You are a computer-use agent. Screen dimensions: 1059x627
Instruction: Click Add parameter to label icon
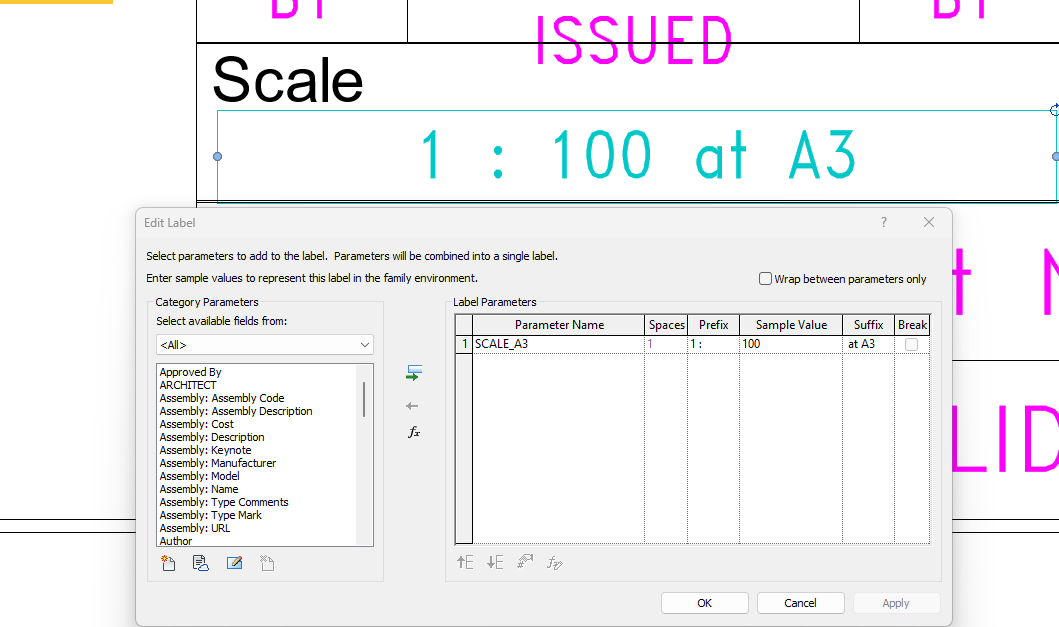coord(414,373)
